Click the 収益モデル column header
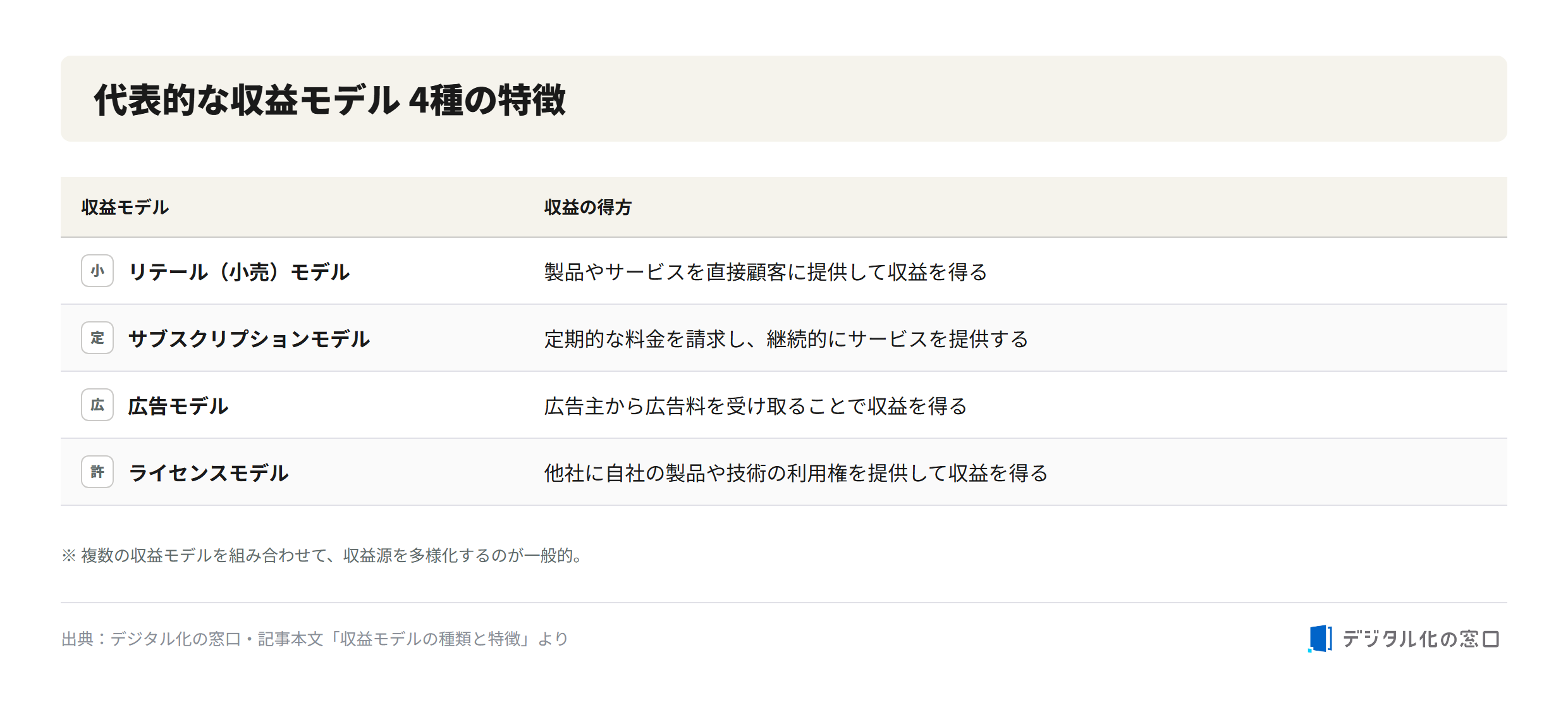 coord(125,207)
